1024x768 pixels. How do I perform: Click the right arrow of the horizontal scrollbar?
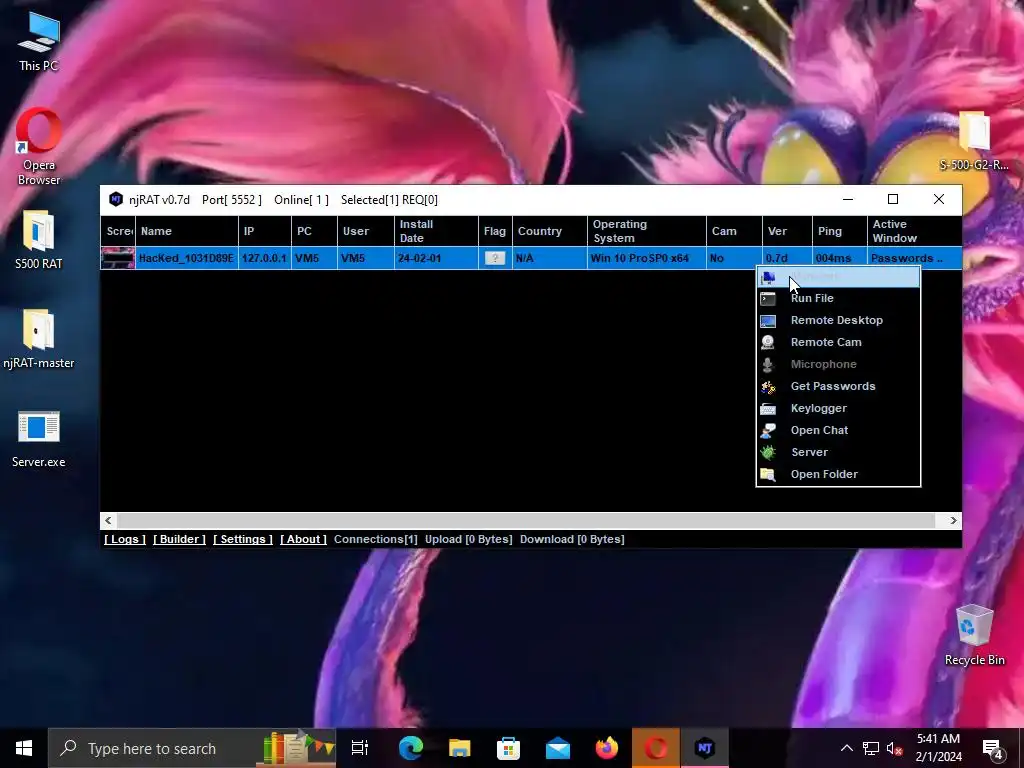(953, 520)
